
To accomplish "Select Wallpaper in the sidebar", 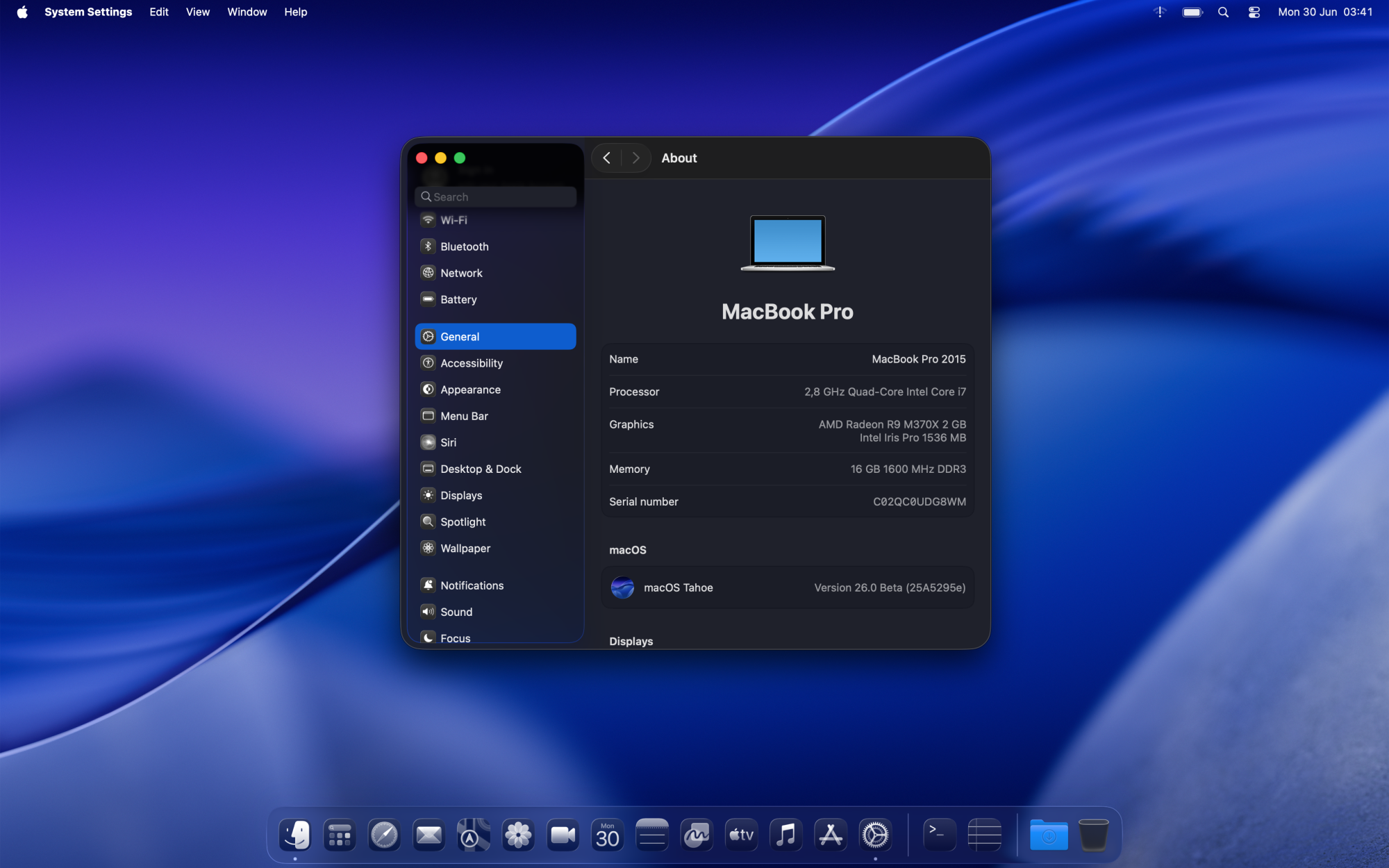I will [x=465, y=548].
